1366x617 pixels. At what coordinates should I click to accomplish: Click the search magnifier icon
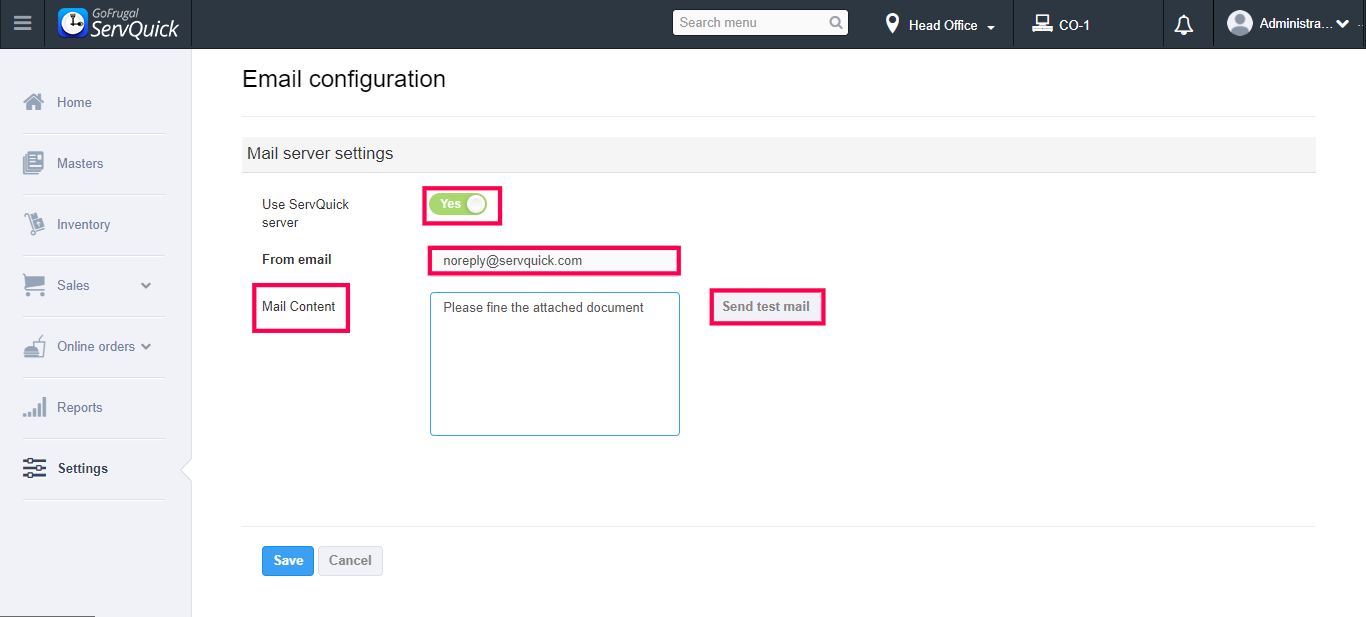pyautogui.click(x=836, y=23)
